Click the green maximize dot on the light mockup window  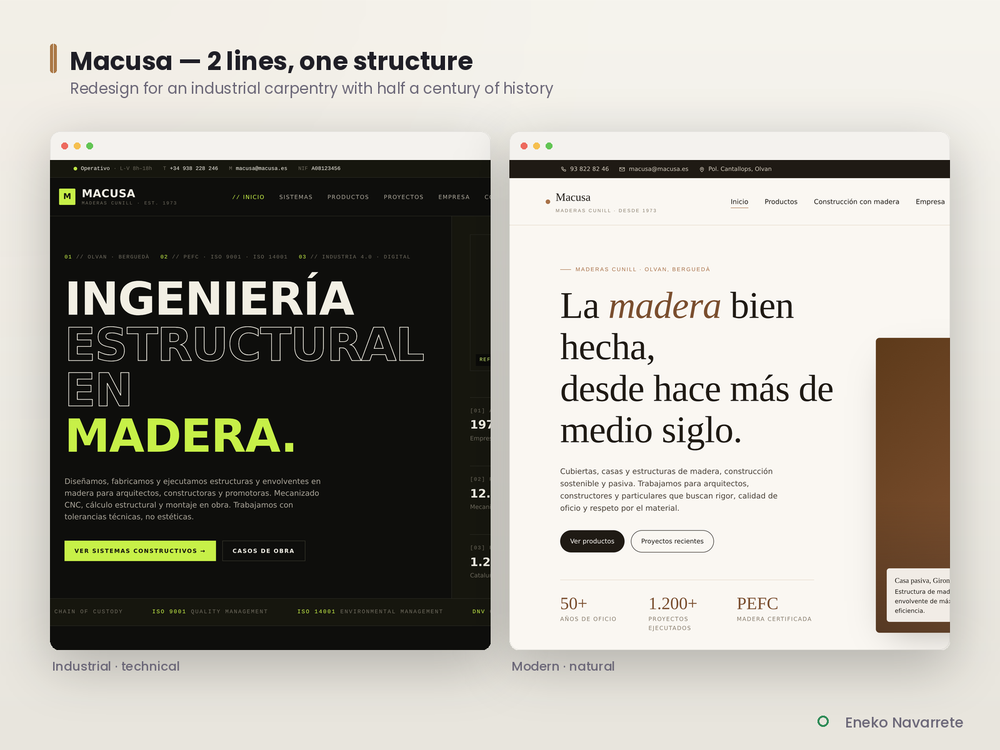(x=549, y=146)
